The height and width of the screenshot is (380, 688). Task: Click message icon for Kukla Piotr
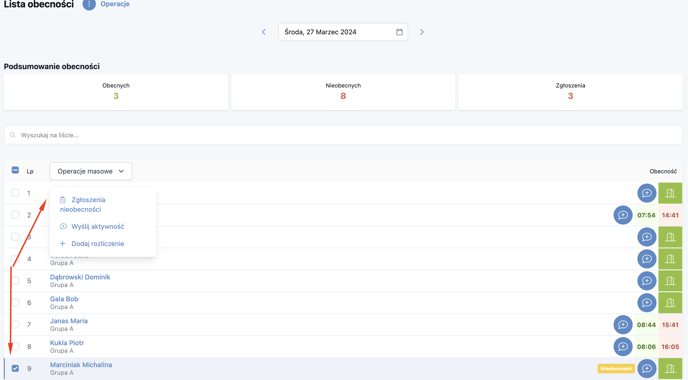point(623,347)
